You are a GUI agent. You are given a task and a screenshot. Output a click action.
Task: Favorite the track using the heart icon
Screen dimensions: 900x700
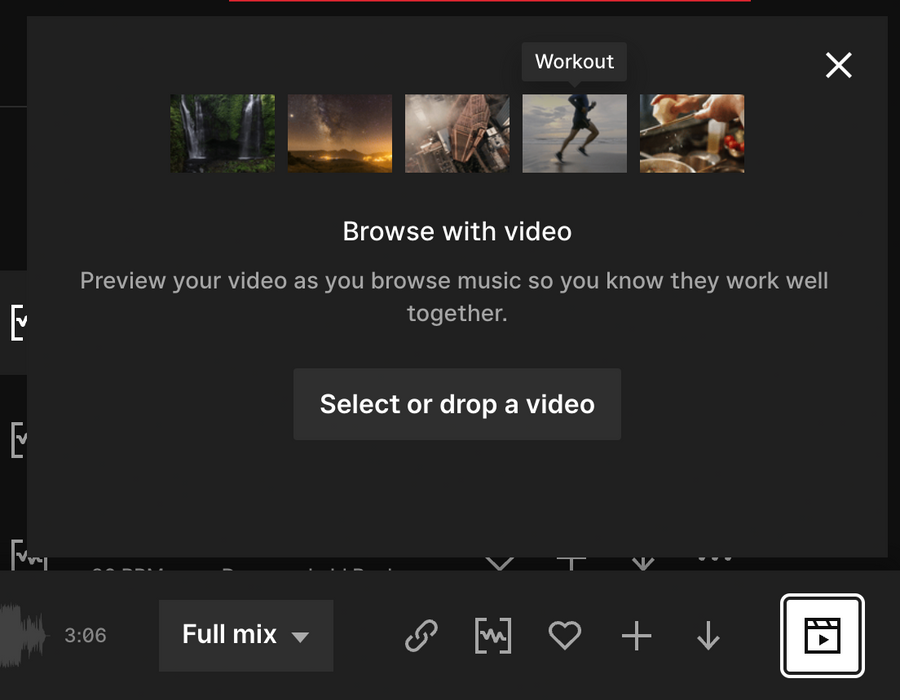(x=565, y=635)
